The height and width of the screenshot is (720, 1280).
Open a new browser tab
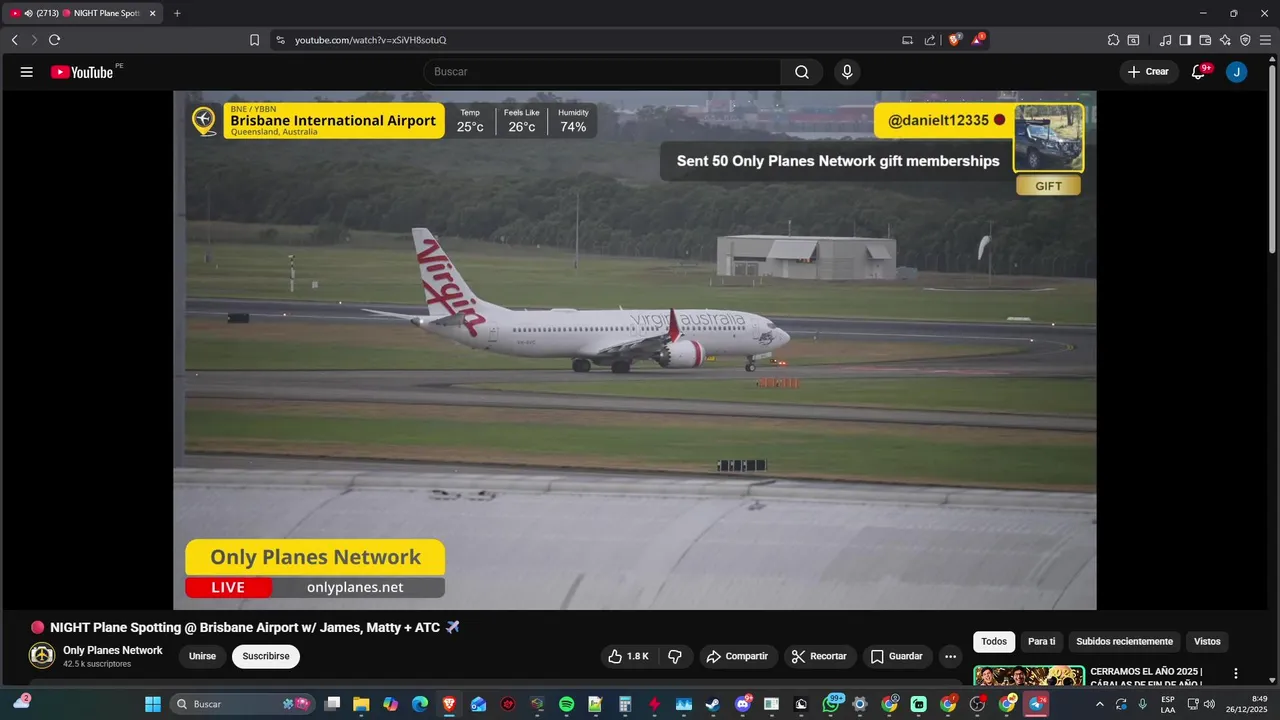pyautogui.click(x=177, y=13)
